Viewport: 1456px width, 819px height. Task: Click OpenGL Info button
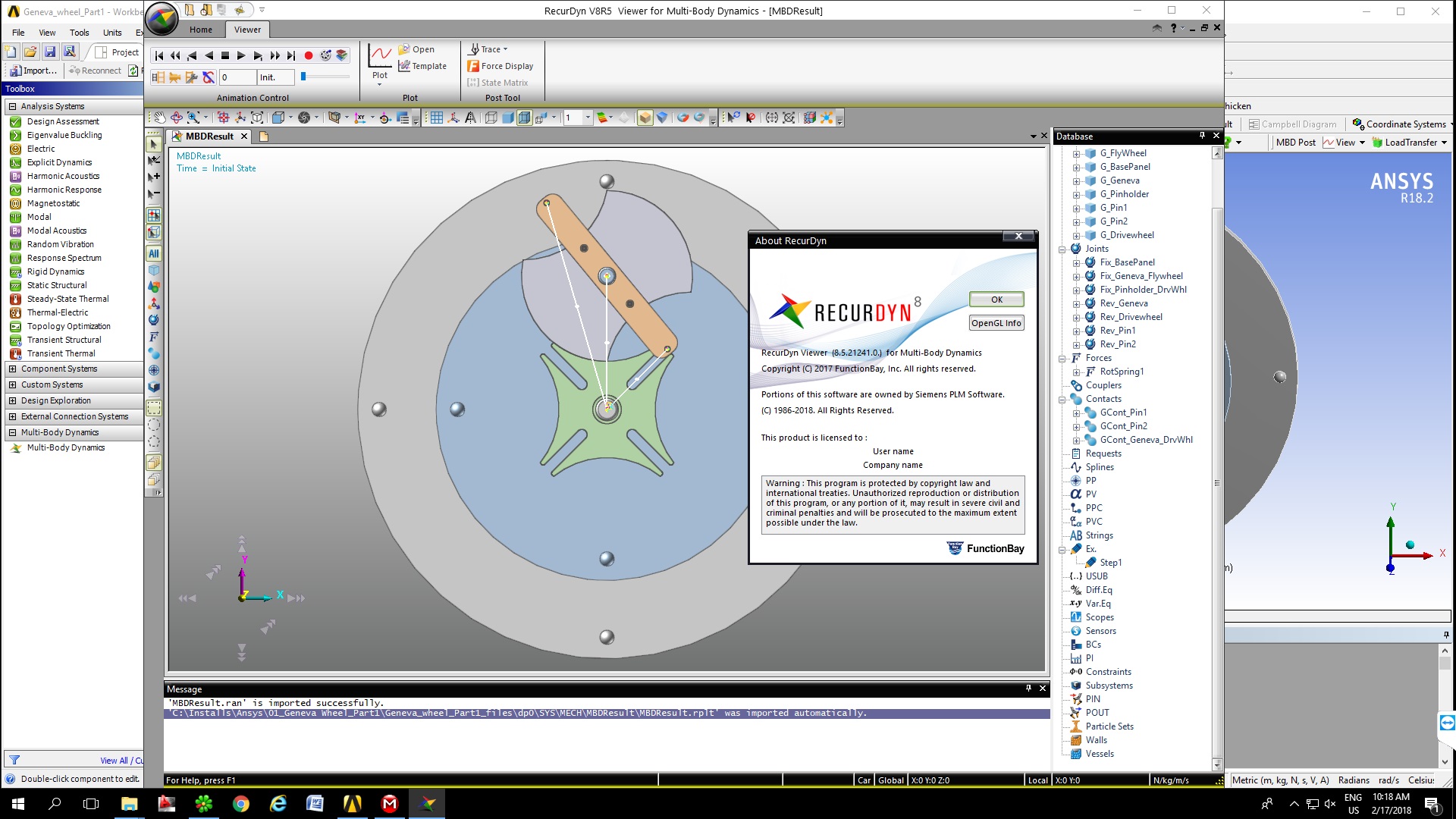click(x=996, y=323)
